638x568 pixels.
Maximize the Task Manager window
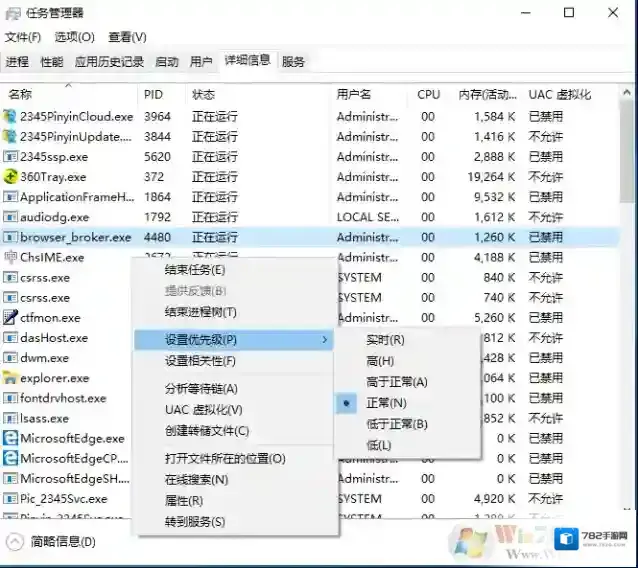[x=569, y=13]
